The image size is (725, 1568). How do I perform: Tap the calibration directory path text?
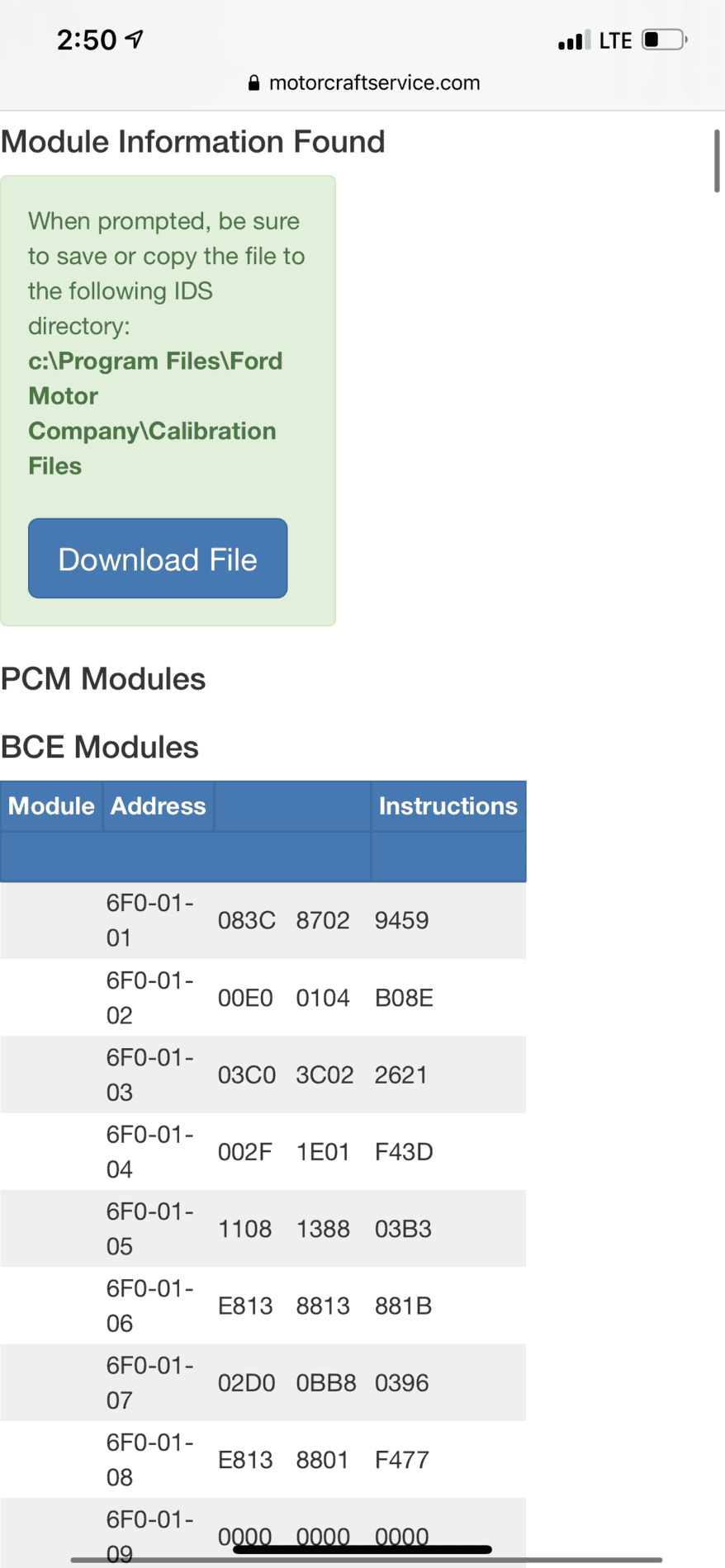155,413
